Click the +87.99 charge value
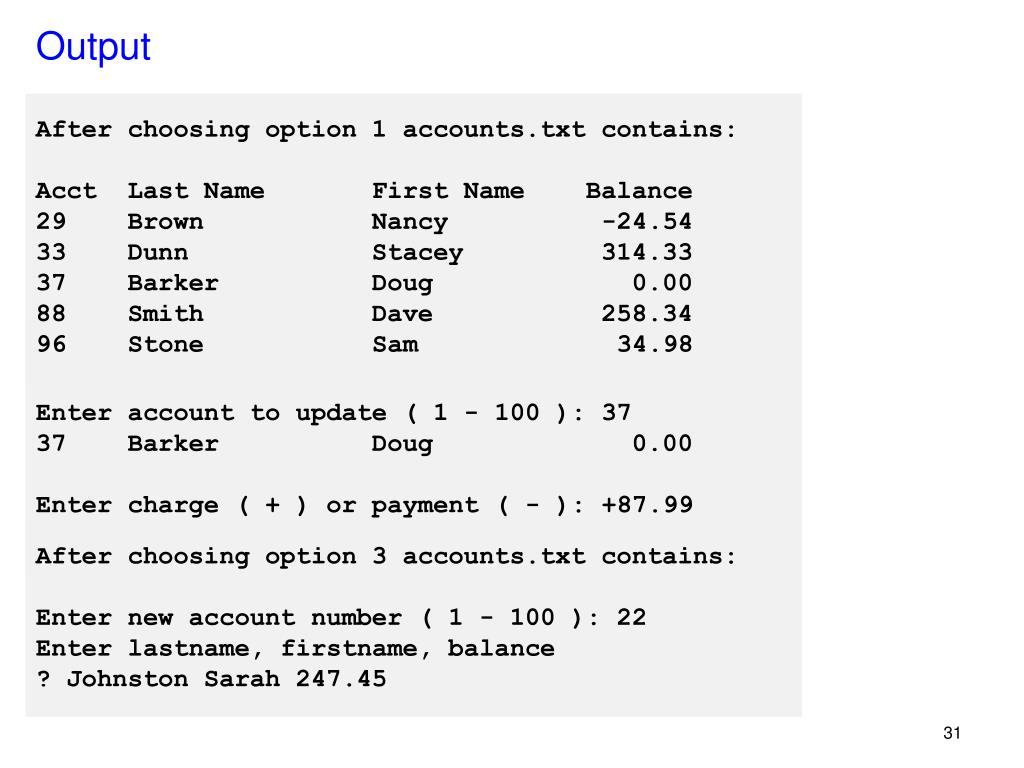Viewport: 1024px width, 768px height. click(x=647, y=505)
